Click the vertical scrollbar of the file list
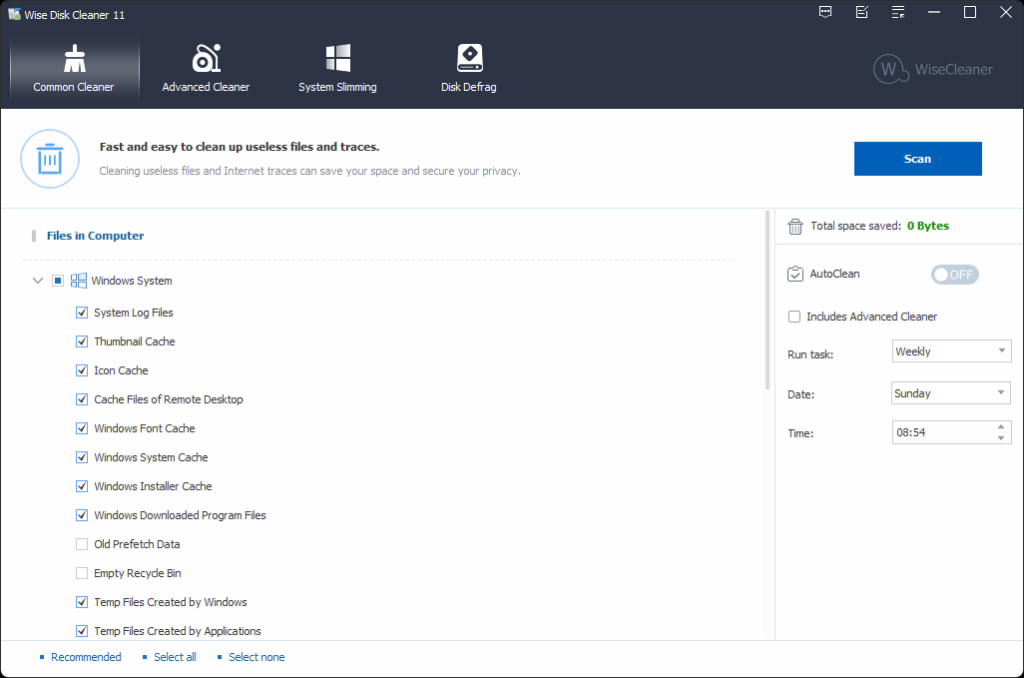The image size is (1024, 678). coord(767,300)
